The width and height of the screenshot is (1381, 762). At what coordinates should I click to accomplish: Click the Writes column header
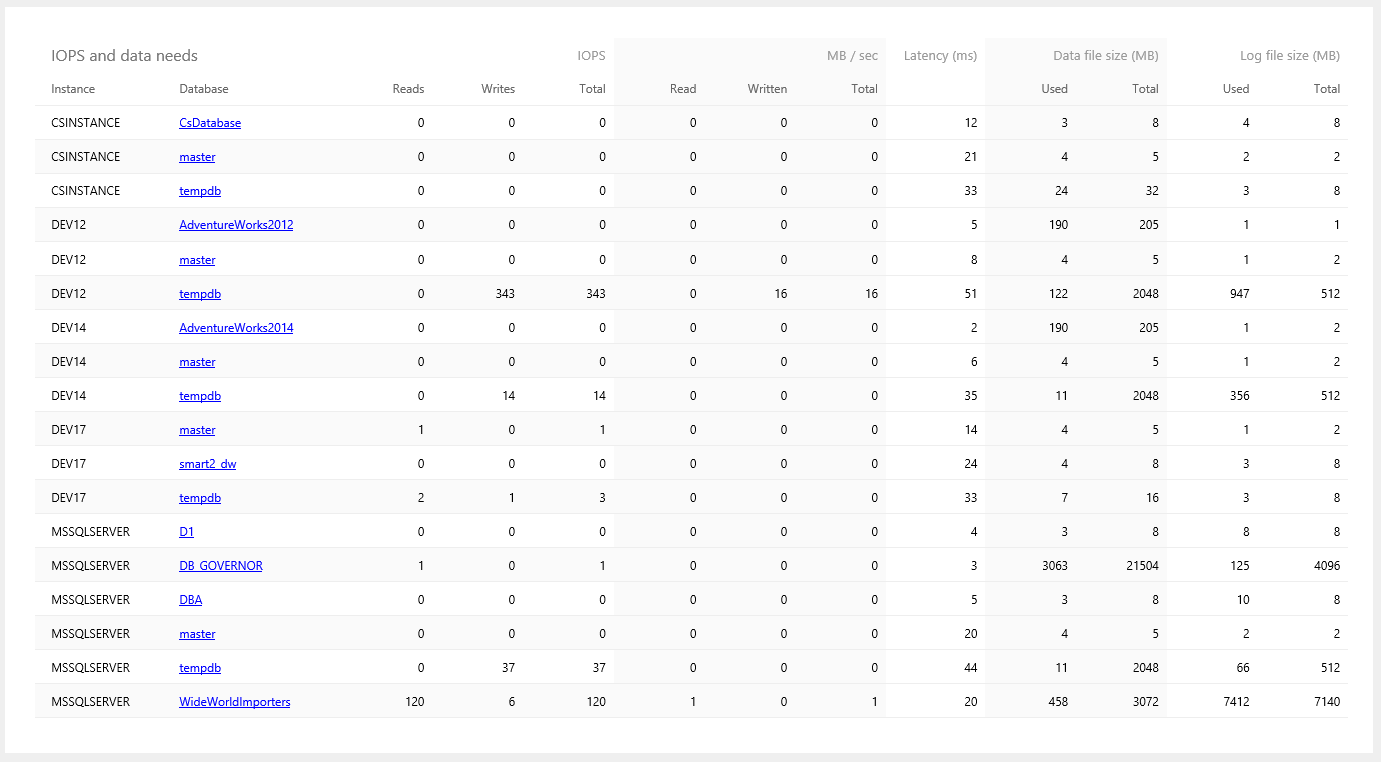pos(498,89)
